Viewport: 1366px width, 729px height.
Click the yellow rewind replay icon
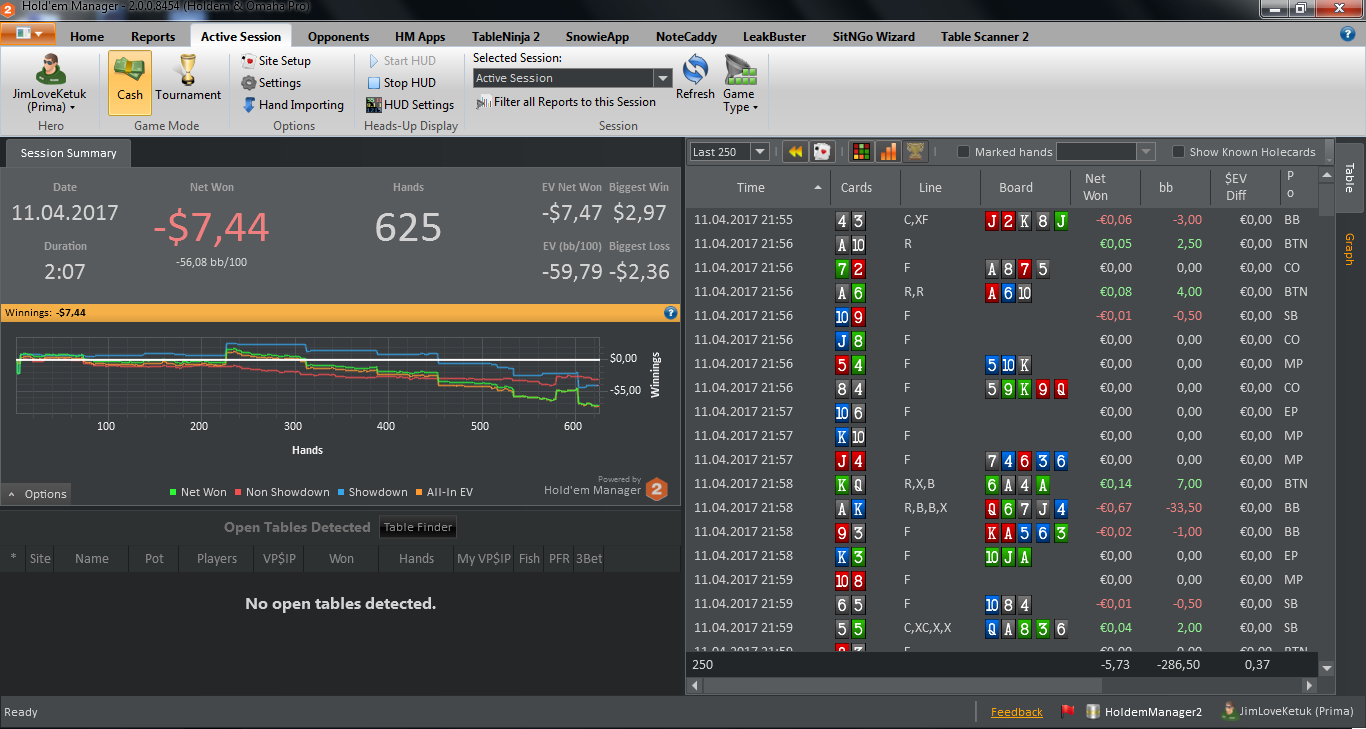tap(795, 152)
